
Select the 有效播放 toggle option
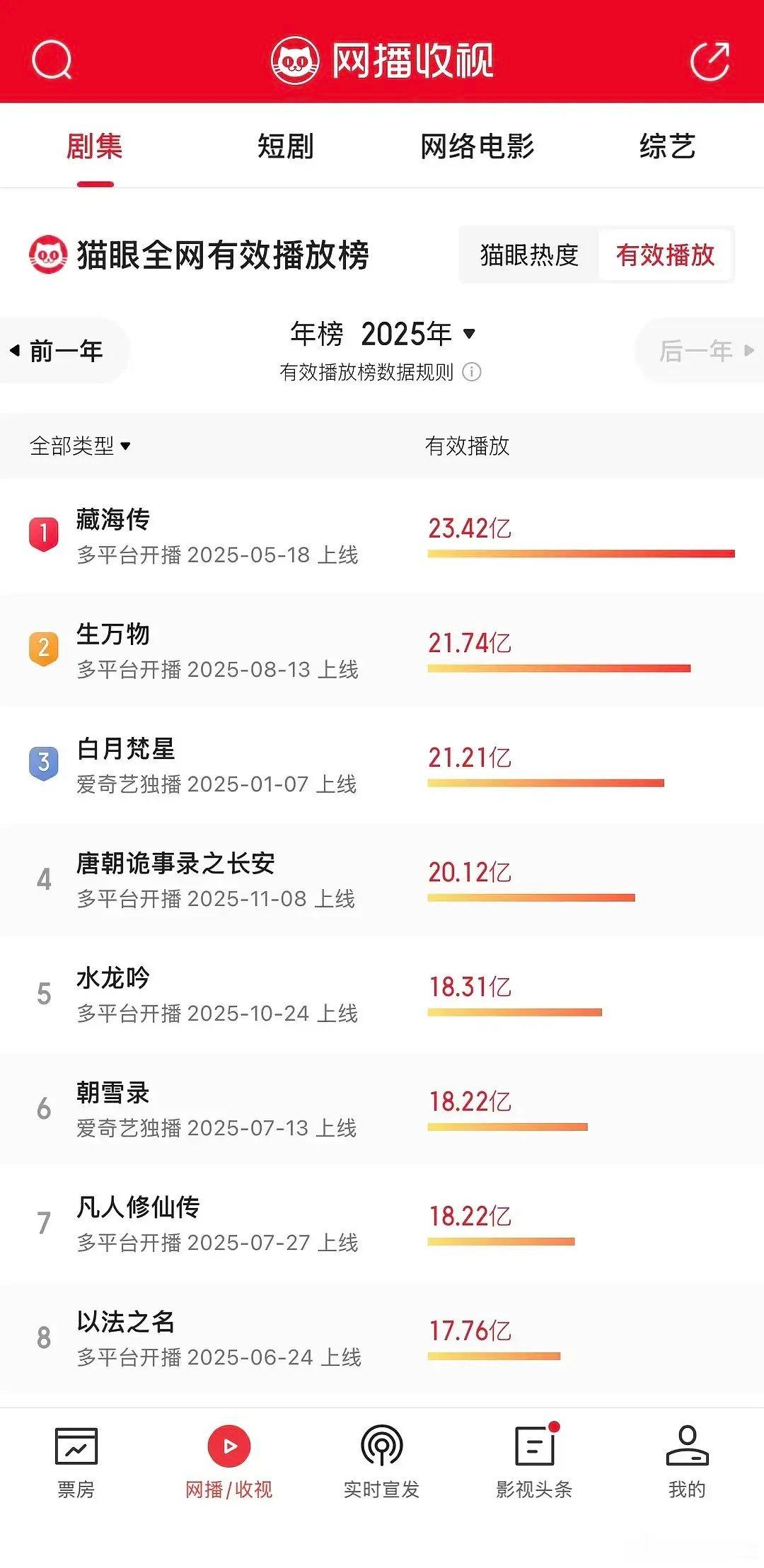(x=665, y=255)
